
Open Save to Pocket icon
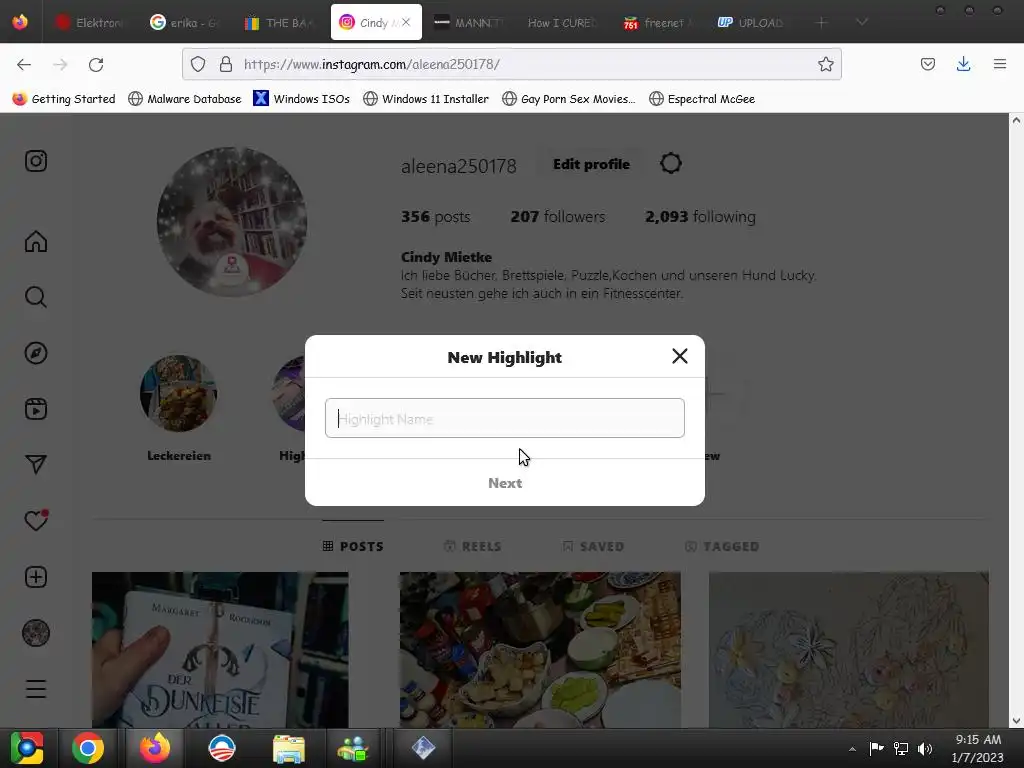[x=927, y=64]
